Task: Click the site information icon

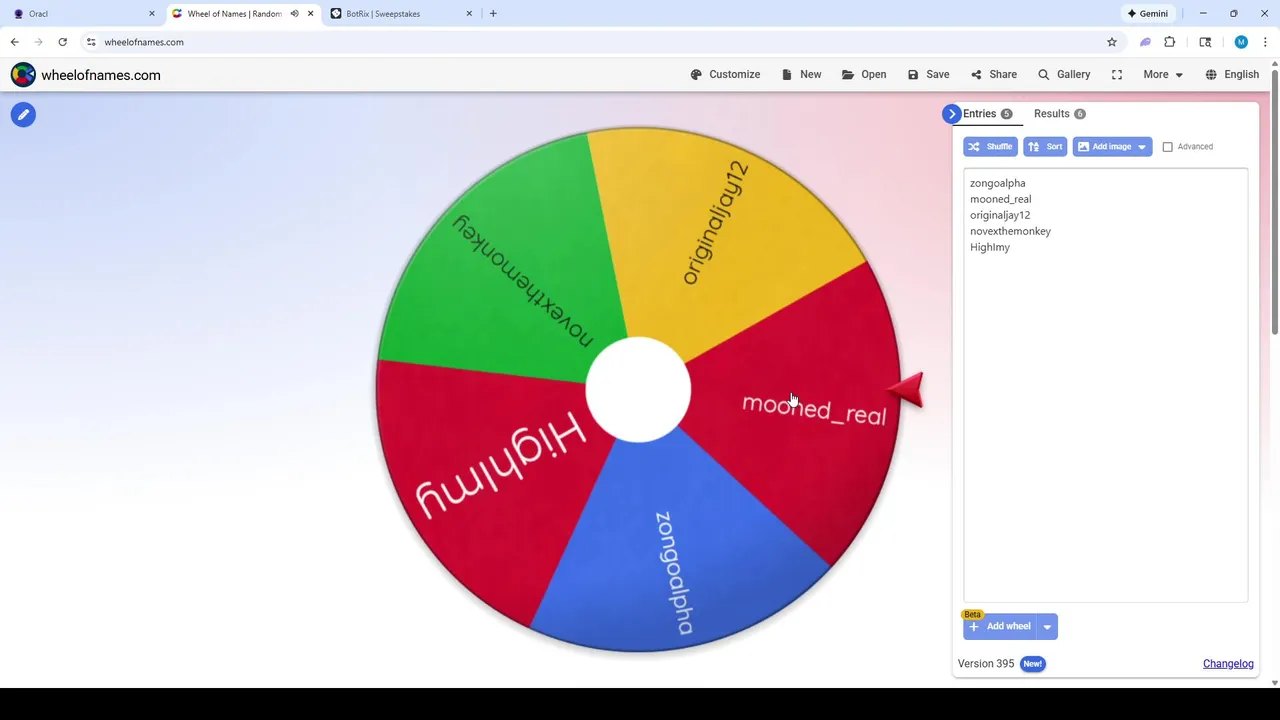Action: point(91,42)
